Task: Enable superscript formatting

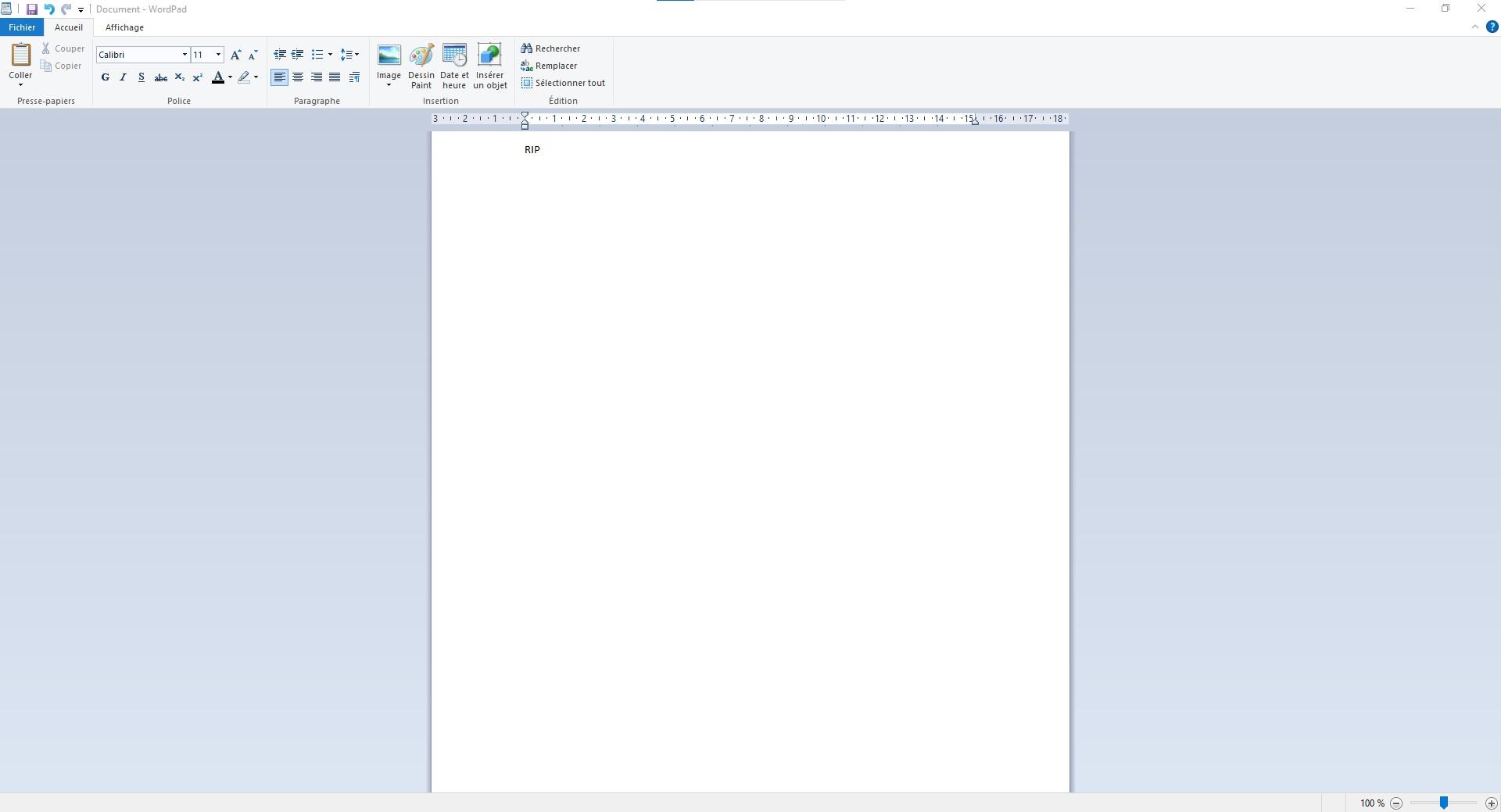Action: [x=198, y=77]
